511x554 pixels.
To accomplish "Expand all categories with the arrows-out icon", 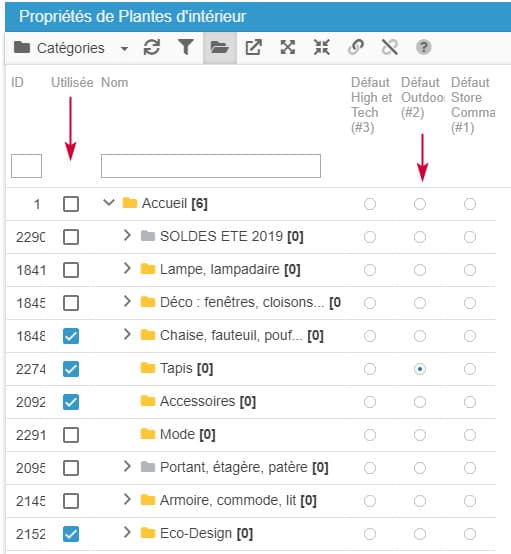I will pos(288,47).
